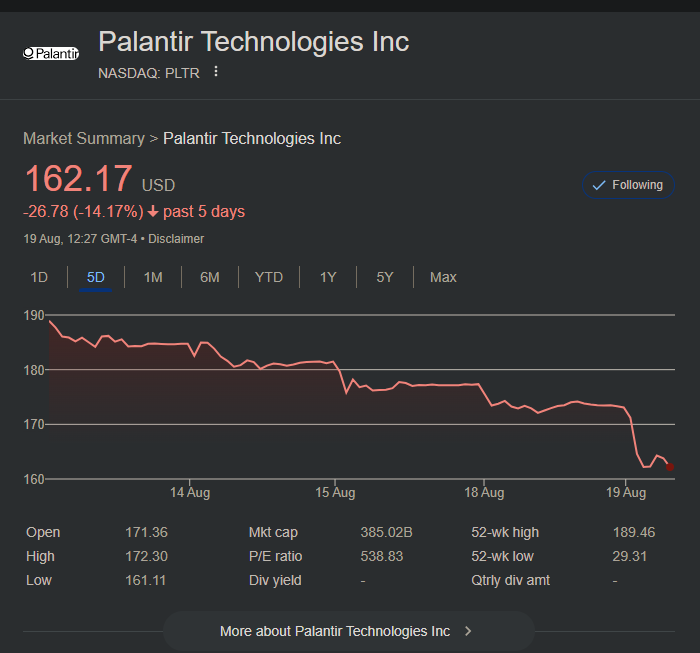Screen dimensions: 700x653
Task: Switch to the 6M chart range
Action: [x=210, y=277]
